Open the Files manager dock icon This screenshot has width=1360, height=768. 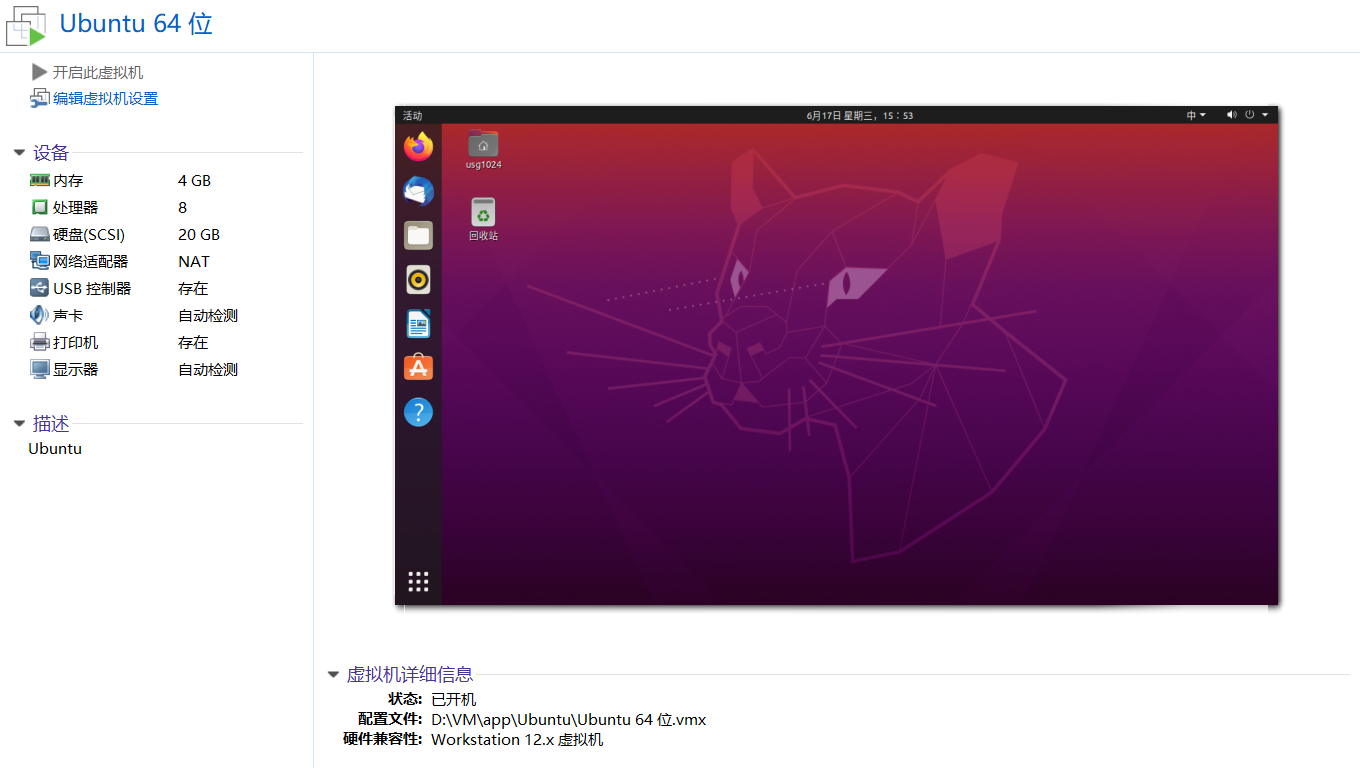[418, 236]
